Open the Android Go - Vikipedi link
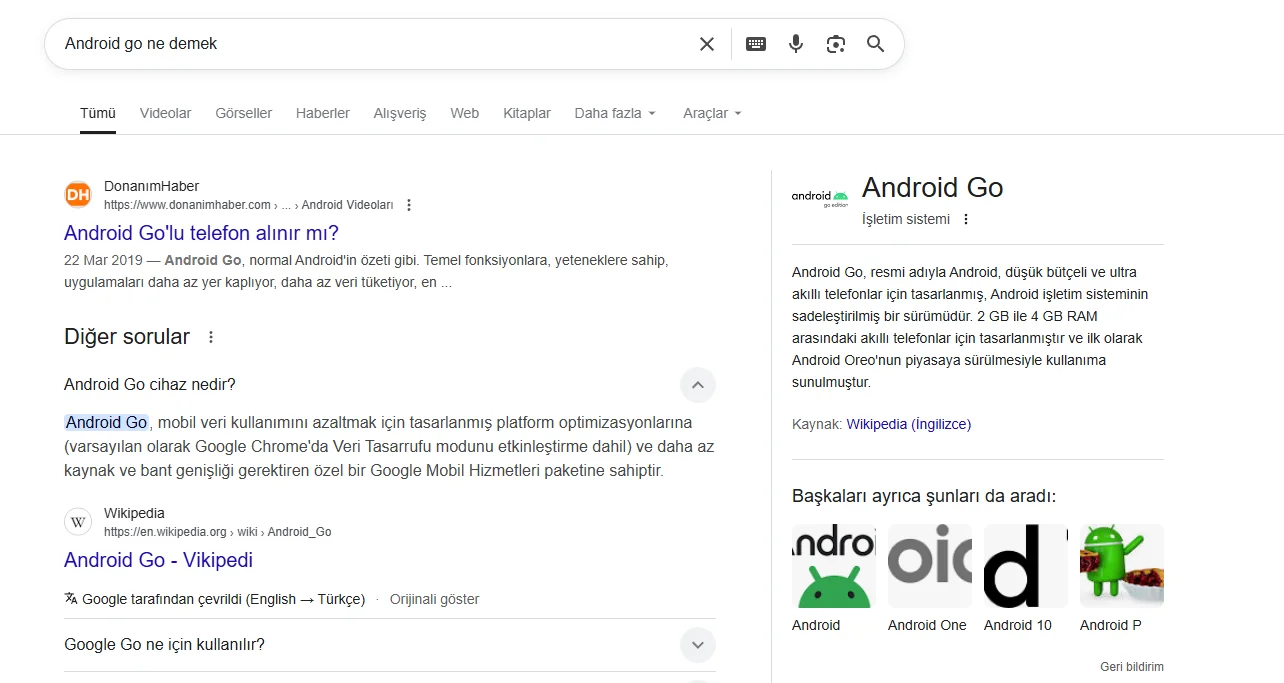 click(158, 560)
